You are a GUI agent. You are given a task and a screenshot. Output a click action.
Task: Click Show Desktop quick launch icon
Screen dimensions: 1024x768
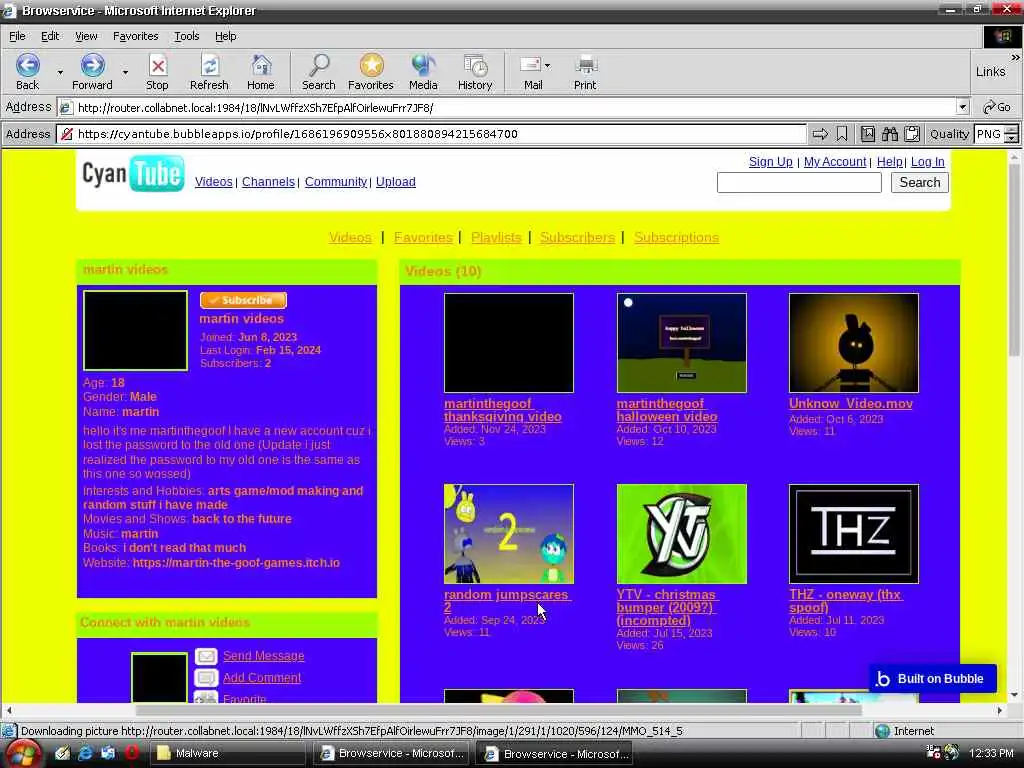[108, 753]
